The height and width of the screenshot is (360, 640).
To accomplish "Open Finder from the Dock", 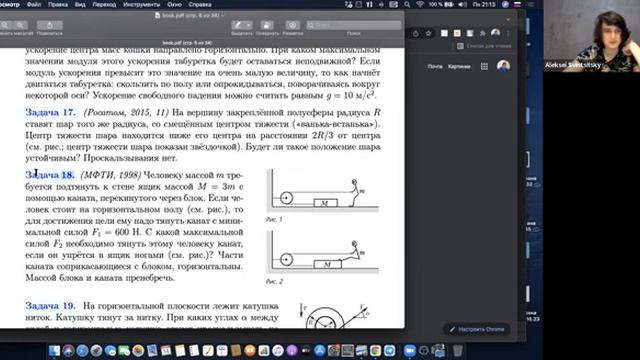I will (54, 351).
